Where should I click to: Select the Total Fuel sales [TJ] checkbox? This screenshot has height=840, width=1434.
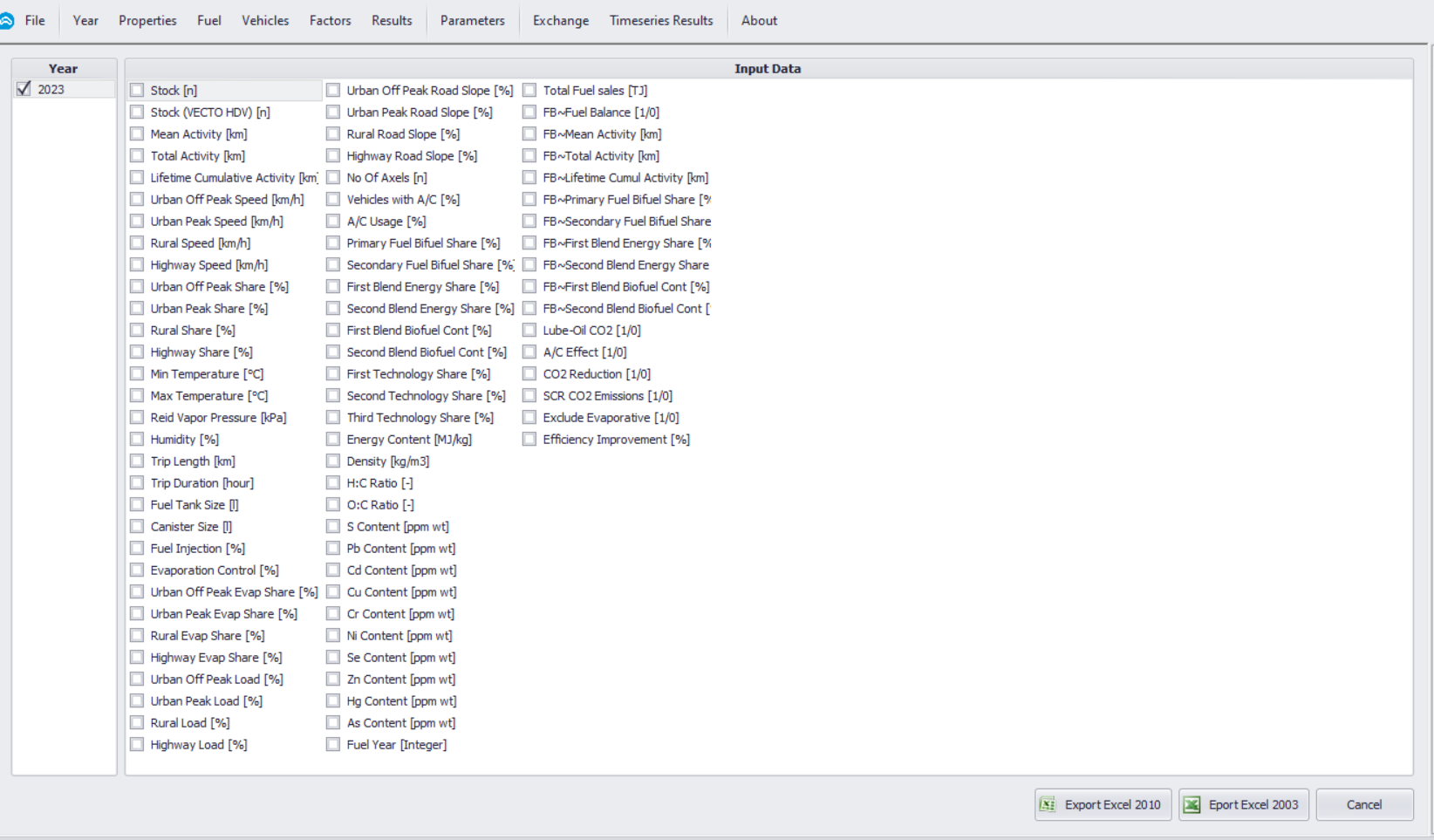tap(529, 90)
